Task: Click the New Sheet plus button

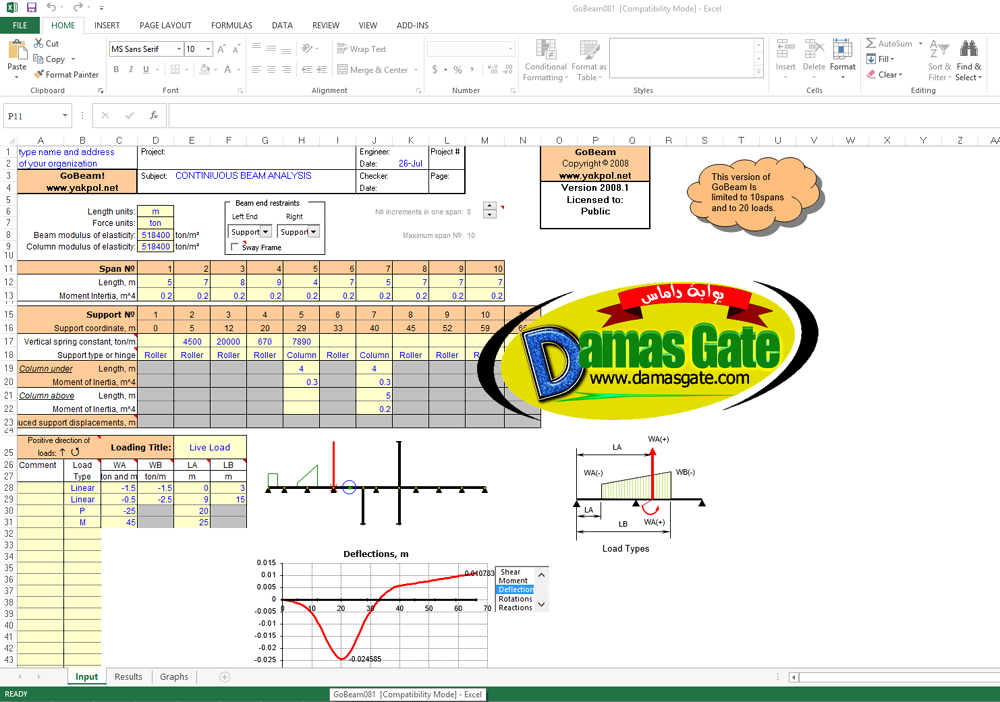Action: [x=224, y=677]
